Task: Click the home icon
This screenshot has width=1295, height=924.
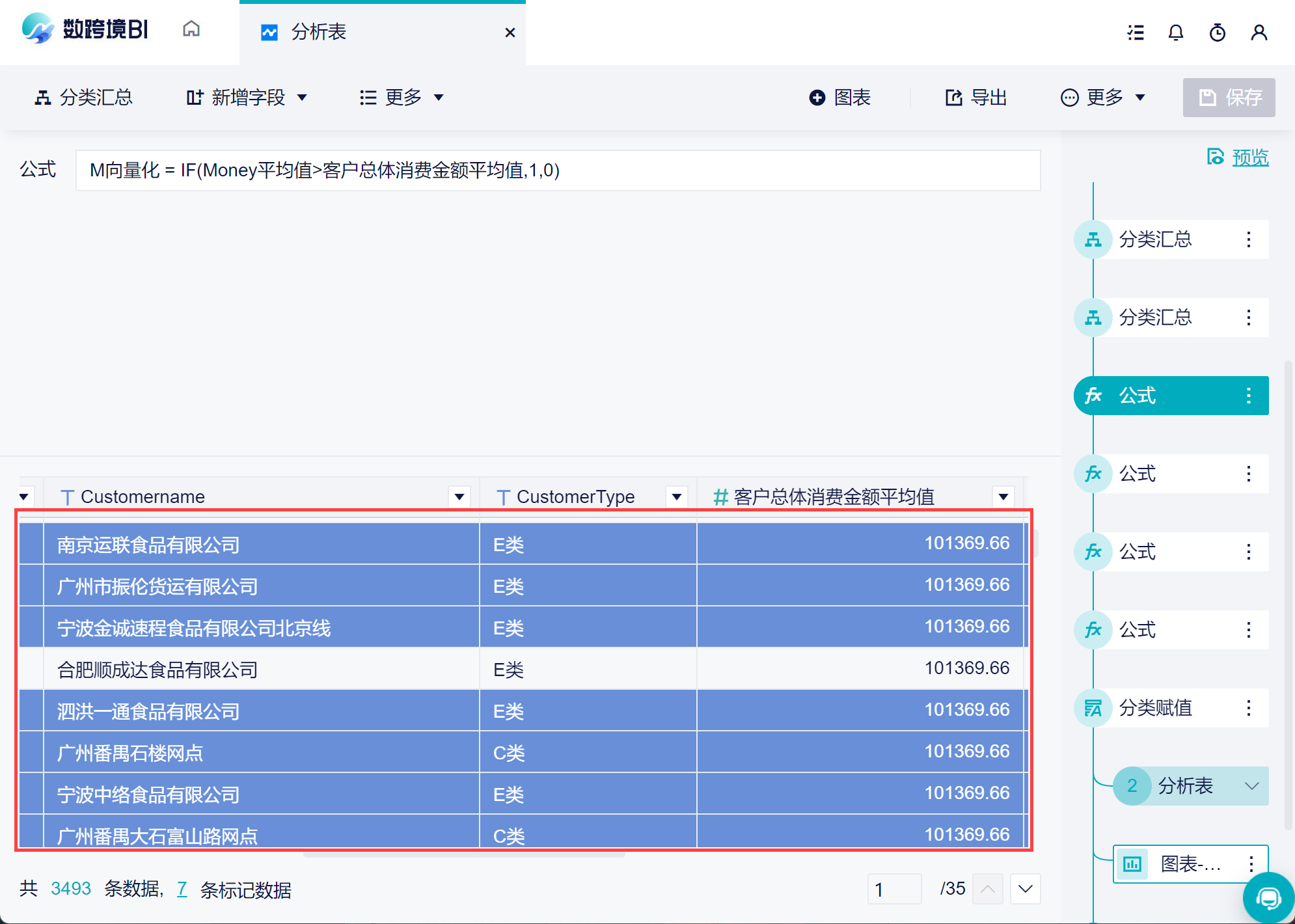Action: click(x=191, y=29)
